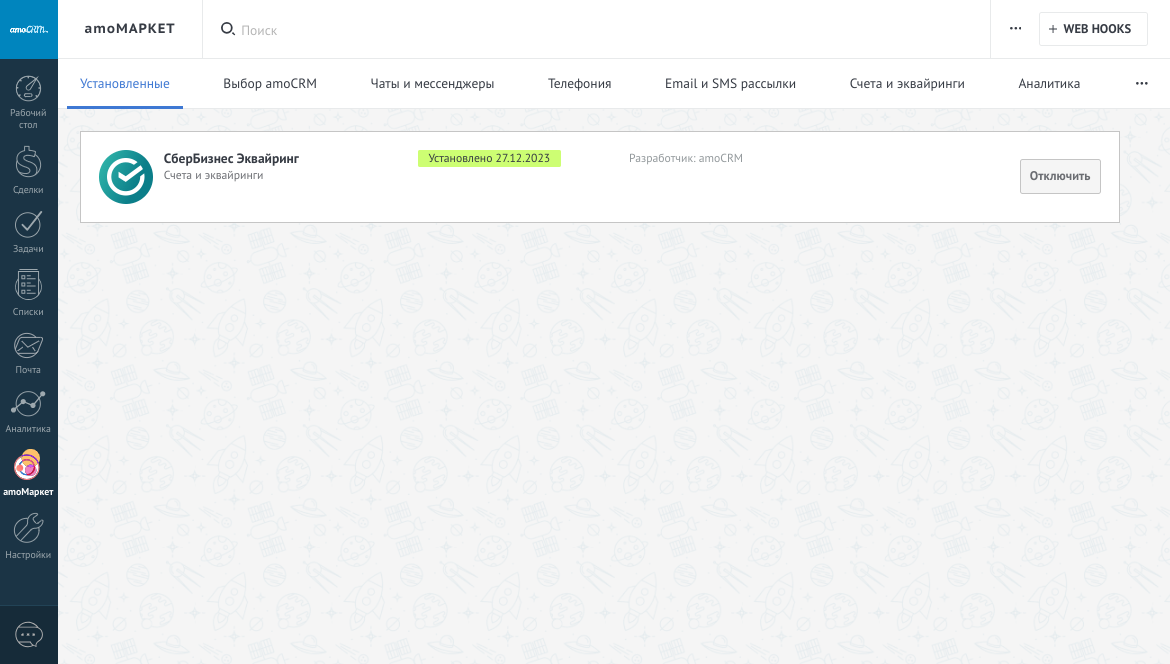The height and width of the screenshot is (664, 1170).
Task: Open the top bar three-dot menu
Action: coord(1015,29)
